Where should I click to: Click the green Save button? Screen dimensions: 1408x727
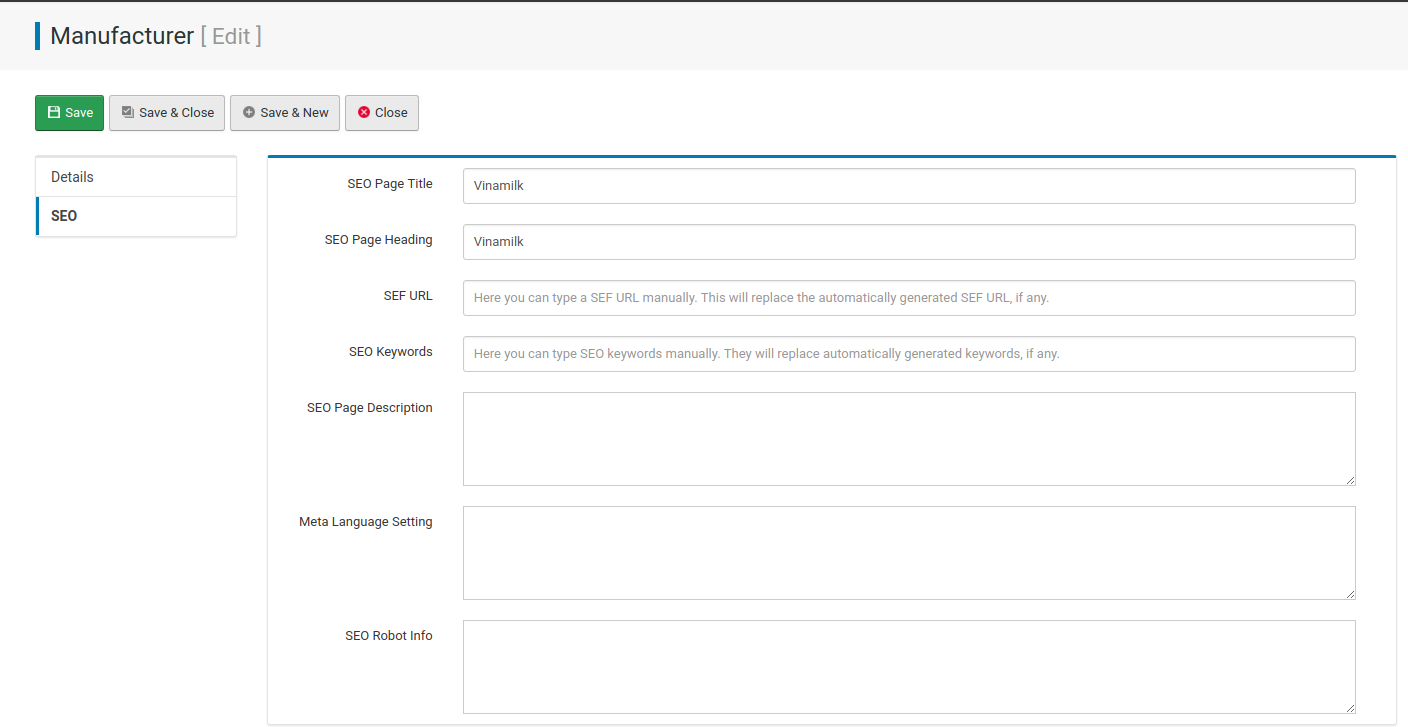69,113
